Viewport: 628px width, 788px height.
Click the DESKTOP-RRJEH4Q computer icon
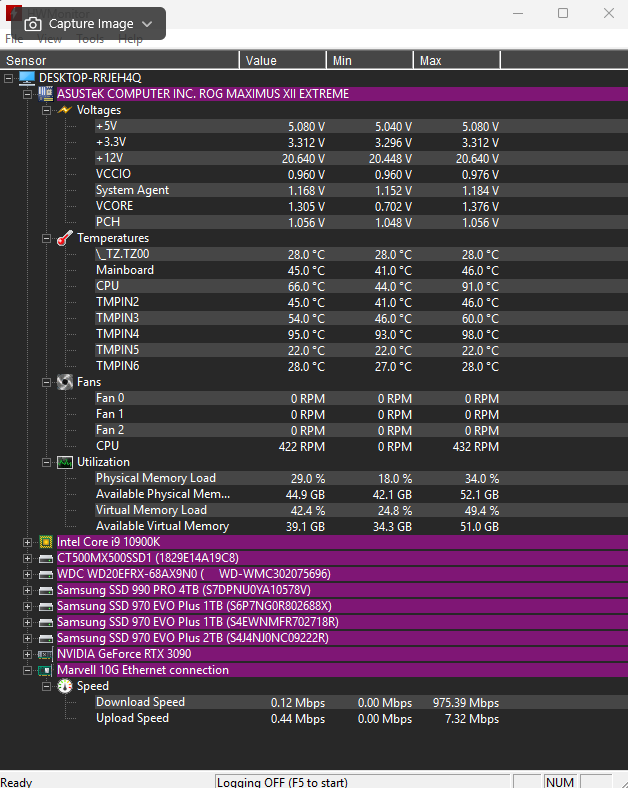point(27,78)
